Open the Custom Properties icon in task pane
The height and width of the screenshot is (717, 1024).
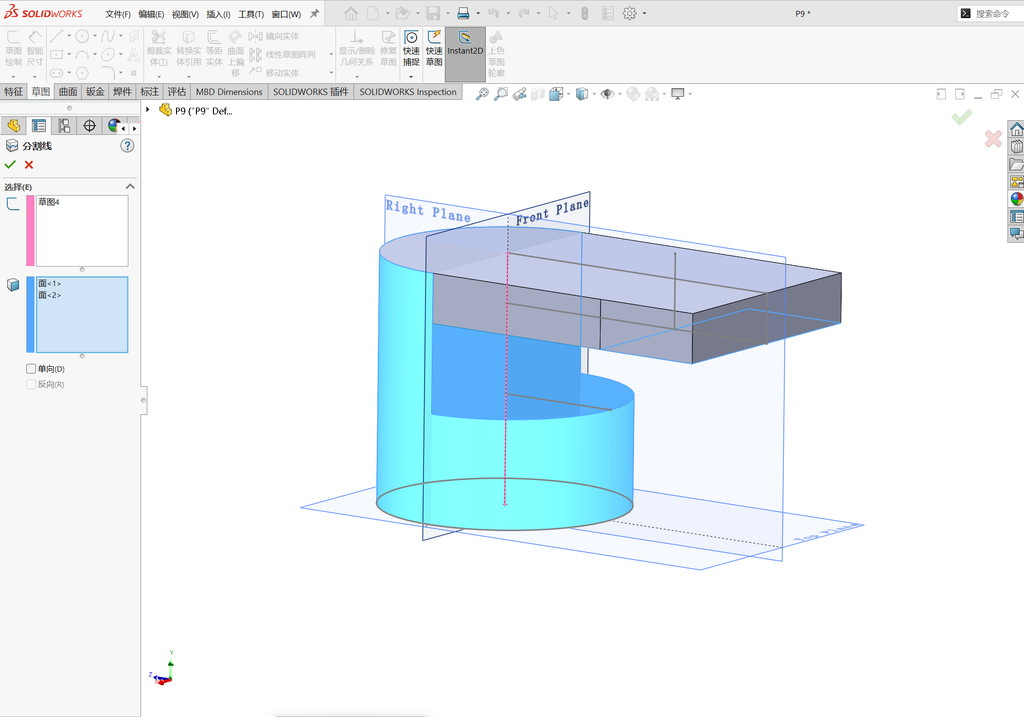pos(1016,216)
